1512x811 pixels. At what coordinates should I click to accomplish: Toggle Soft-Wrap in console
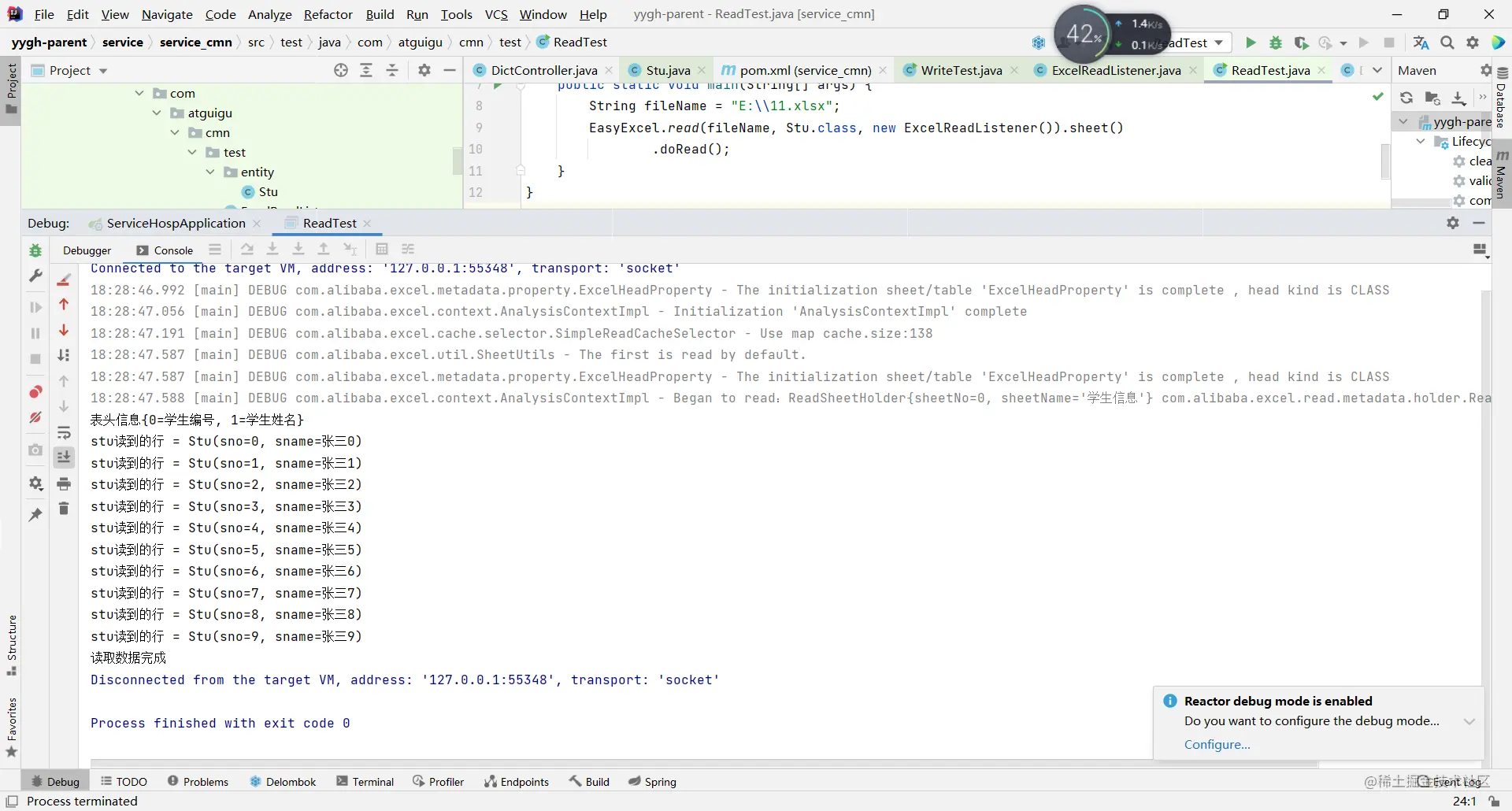click(64, 432)
